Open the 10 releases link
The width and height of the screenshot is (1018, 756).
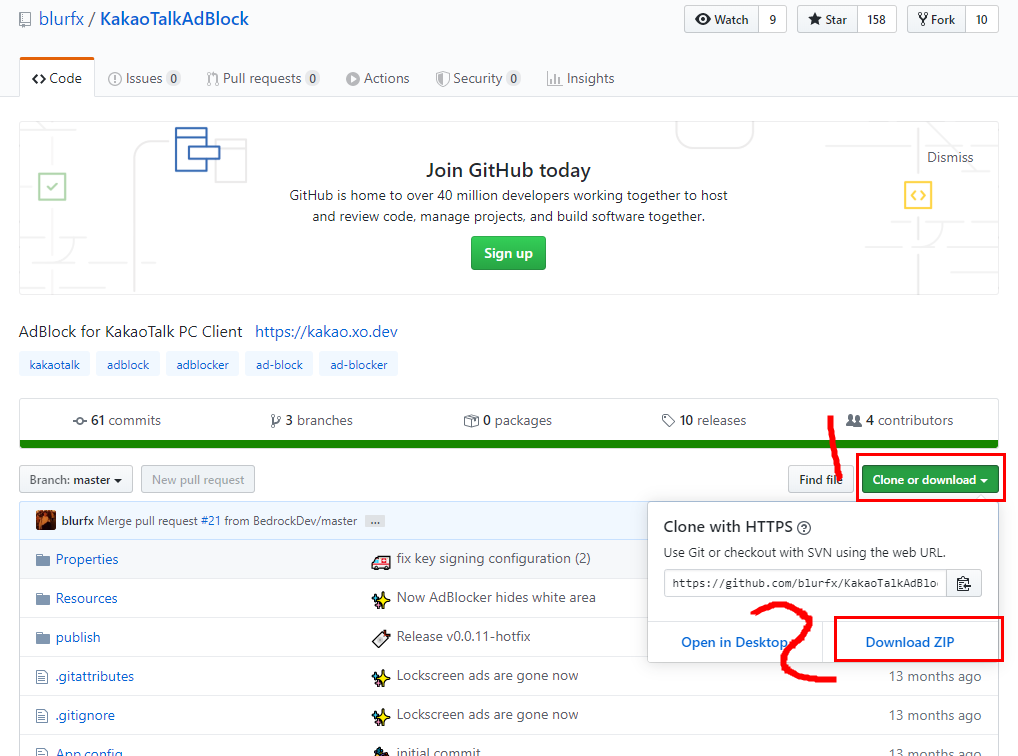(x=704, y=420)
